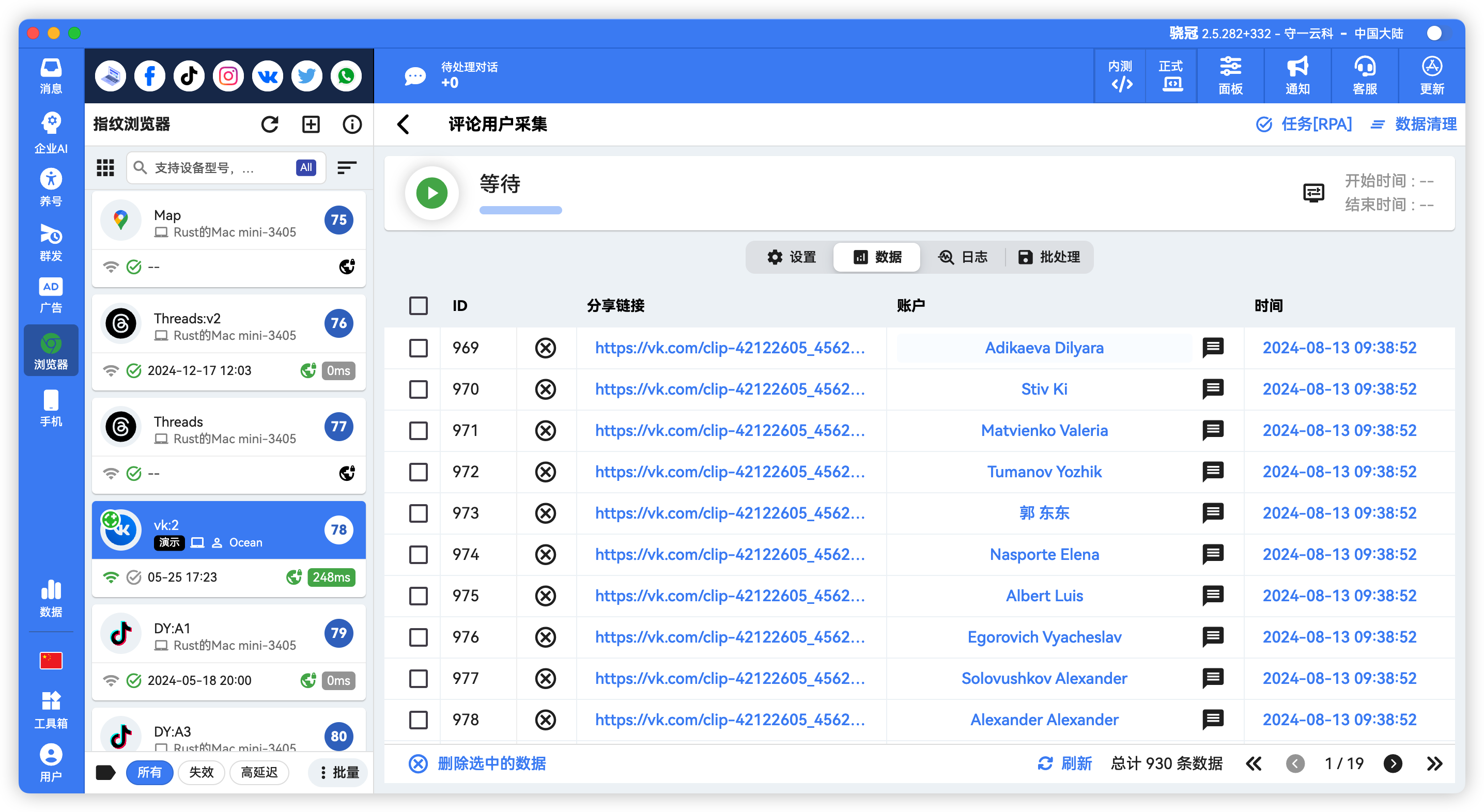Refresh the fingerprint browser list
The width and height of the screenshot is (1484, 812).
[270, 124]
